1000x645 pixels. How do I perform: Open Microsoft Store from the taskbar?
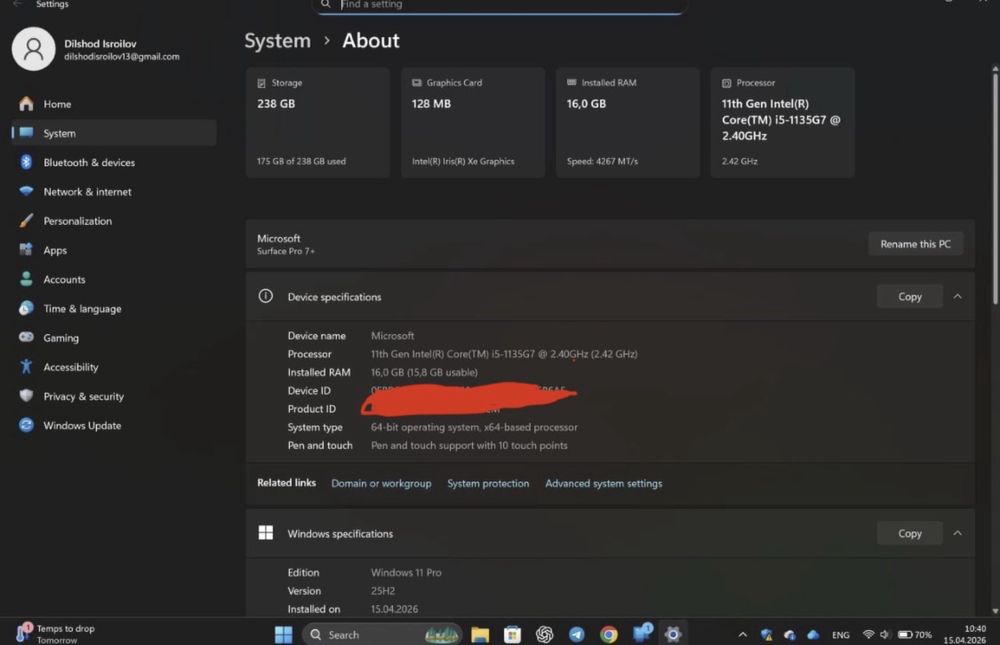click(x=512, y=635)
